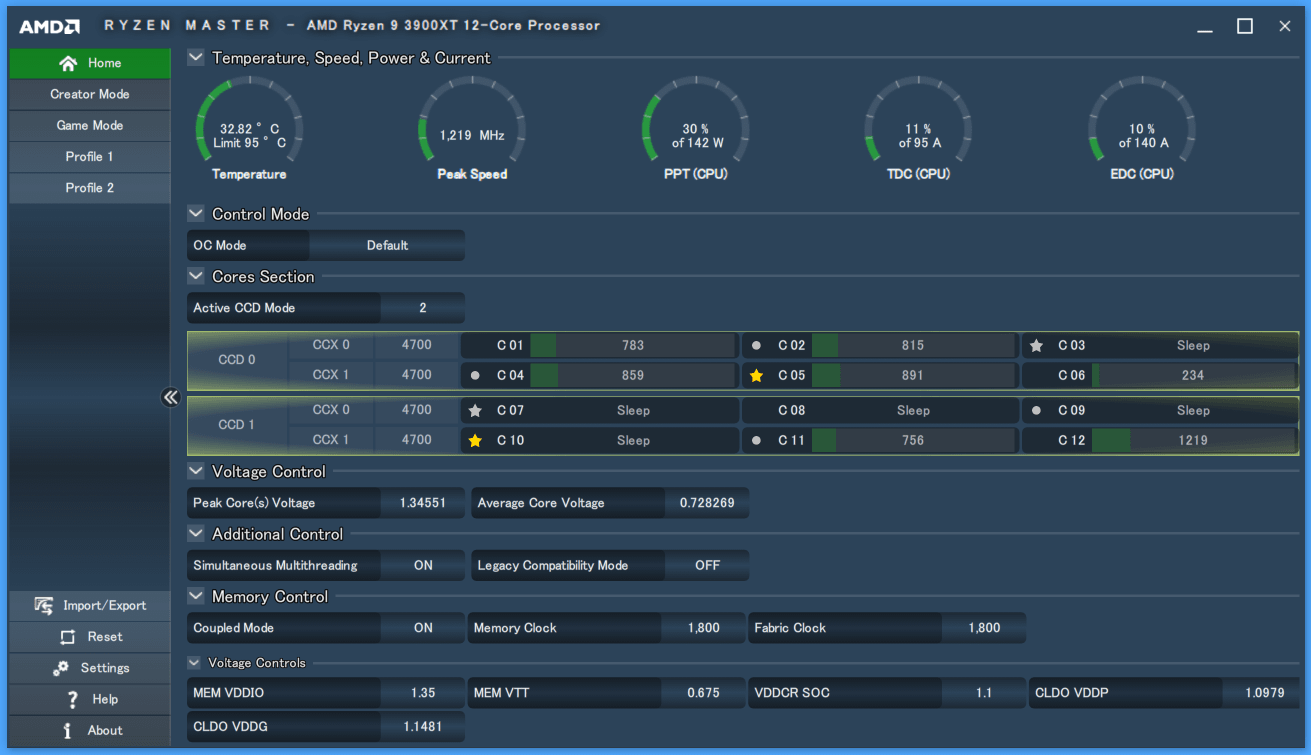Viewport: 1311px width, 755px height.
Task: Click the dot marker on core C 04
Action: (475, 375)
